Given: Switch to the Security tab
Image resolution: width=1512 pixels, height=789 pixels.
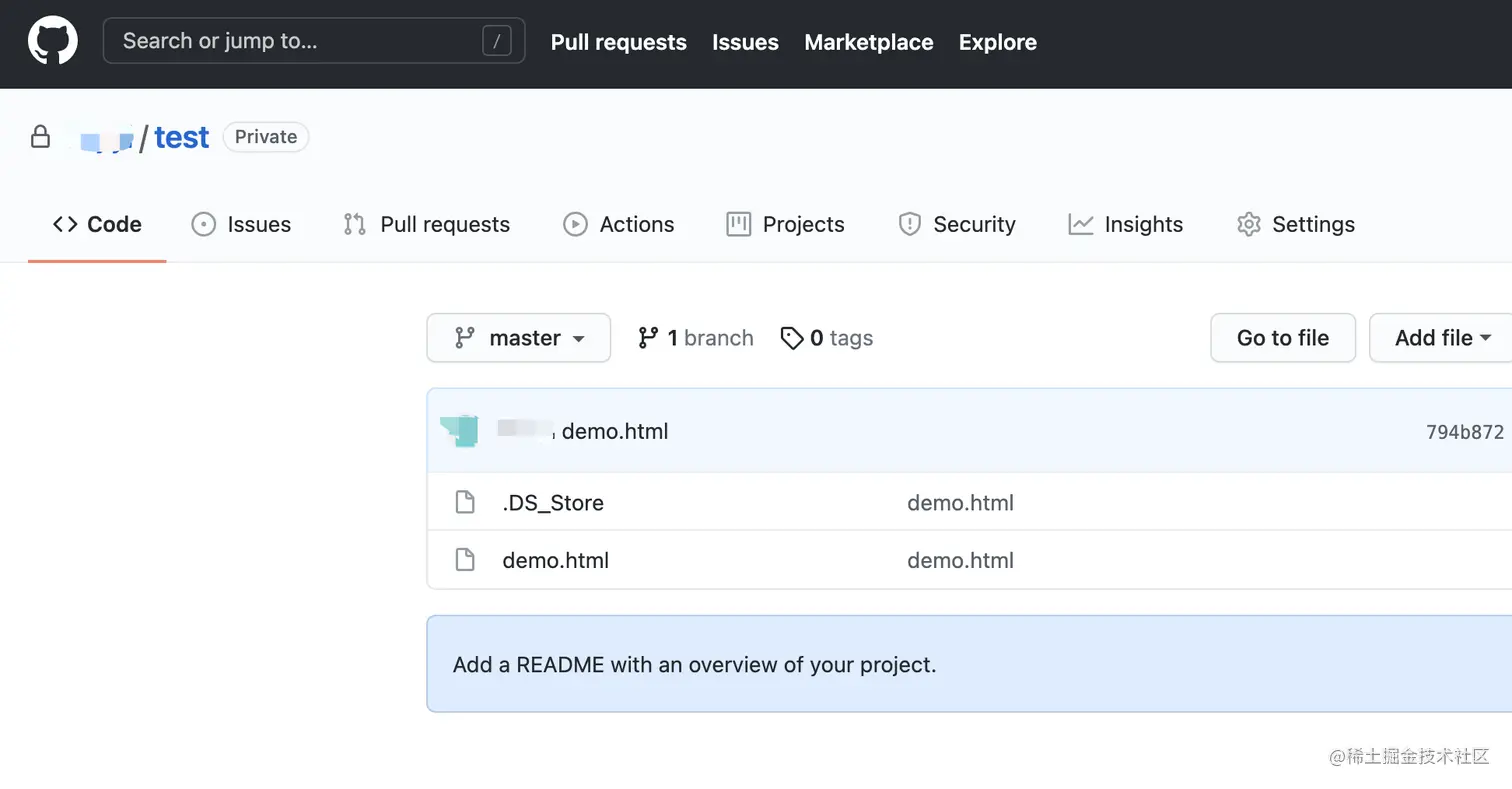Looking at the screenshot, I should coord(957,224).
